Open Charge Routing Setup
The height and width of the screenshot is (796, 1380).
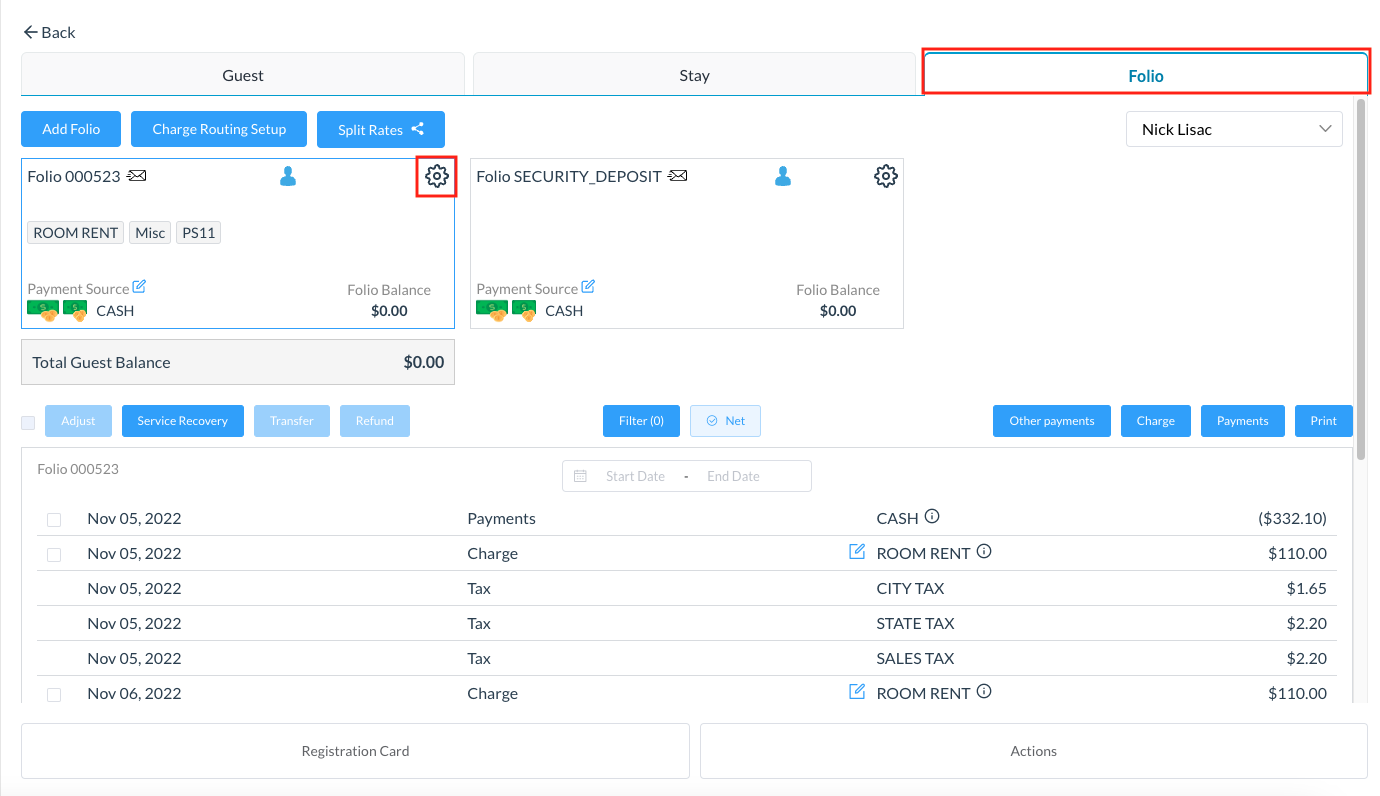pos(219,129)
